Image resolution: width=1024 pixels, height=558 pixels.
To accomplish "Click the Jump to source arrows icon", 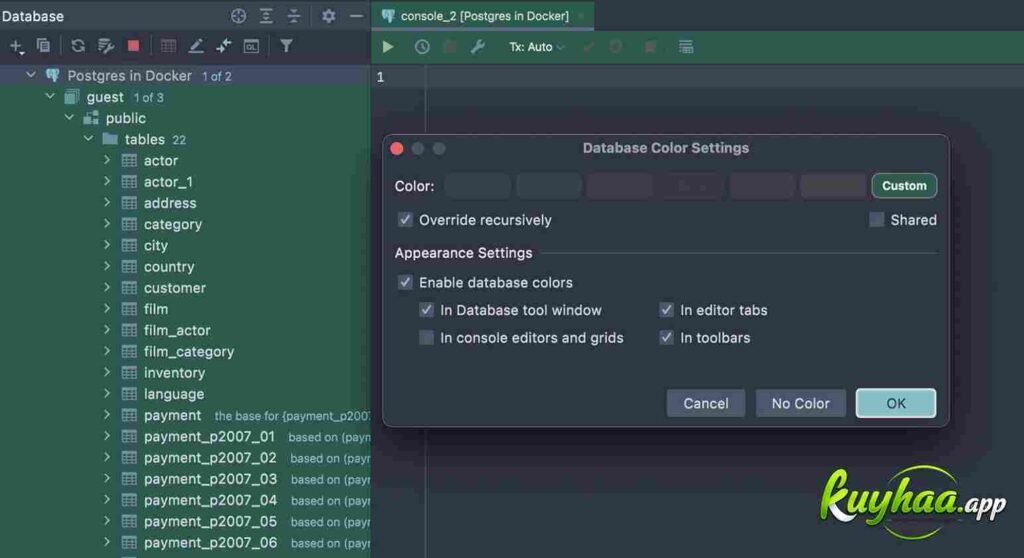I will coord(223,46).
